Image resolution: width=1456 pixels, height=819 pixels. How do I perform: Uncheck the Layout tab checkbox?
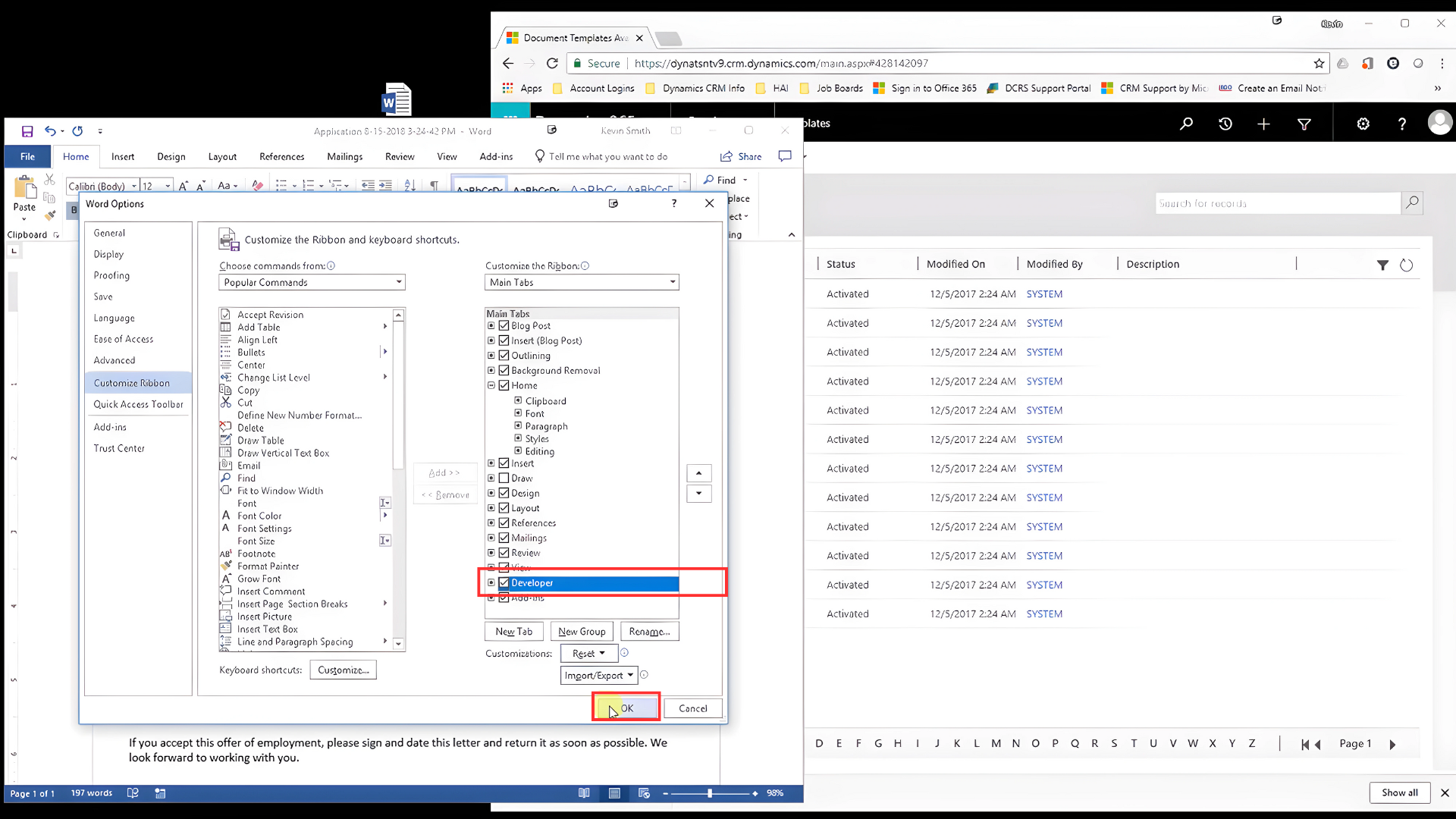(x=504, y=508)
